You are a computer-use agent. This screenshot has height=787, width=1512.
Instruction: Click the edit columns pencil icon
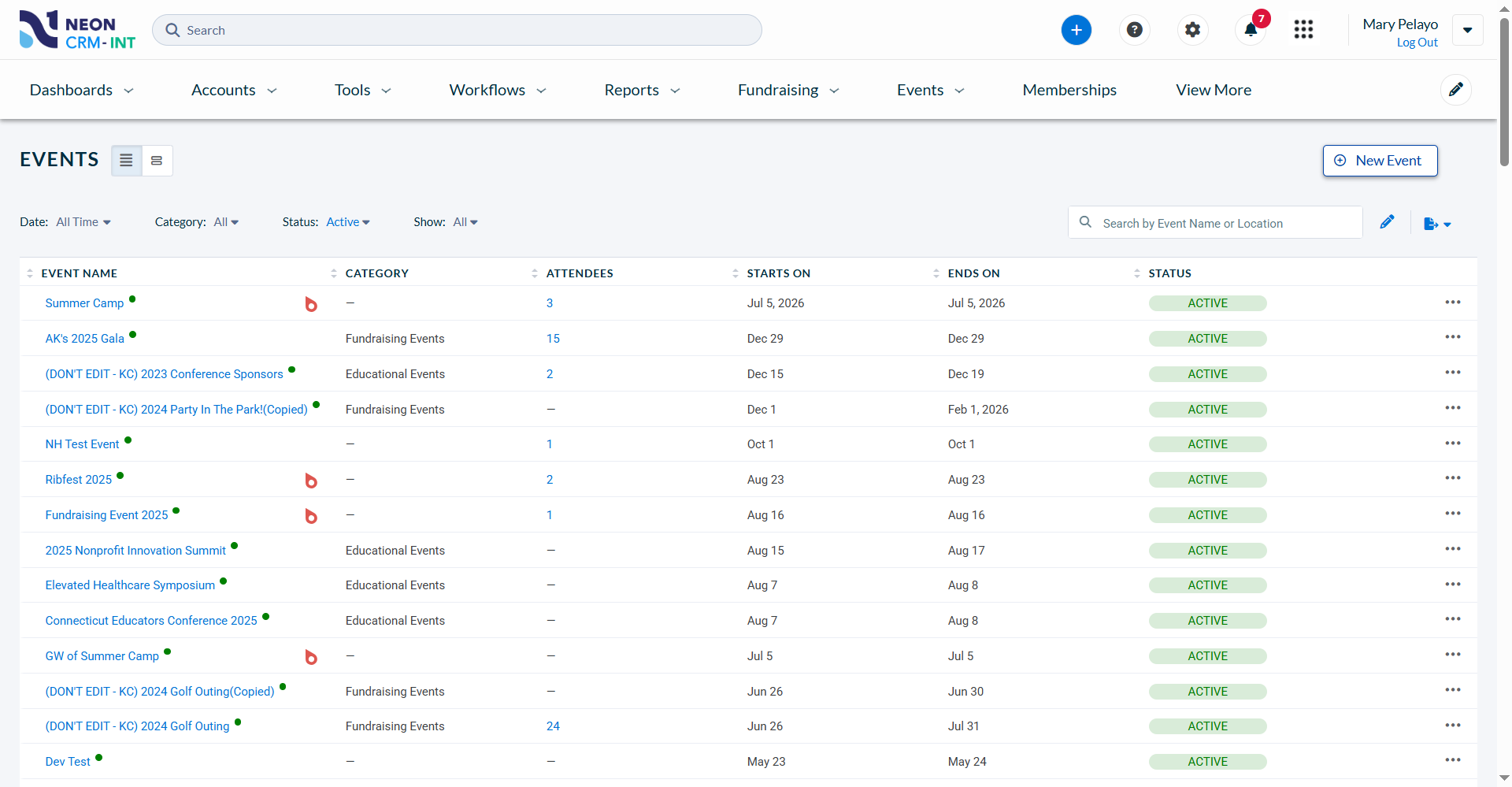pos(1387,222)
